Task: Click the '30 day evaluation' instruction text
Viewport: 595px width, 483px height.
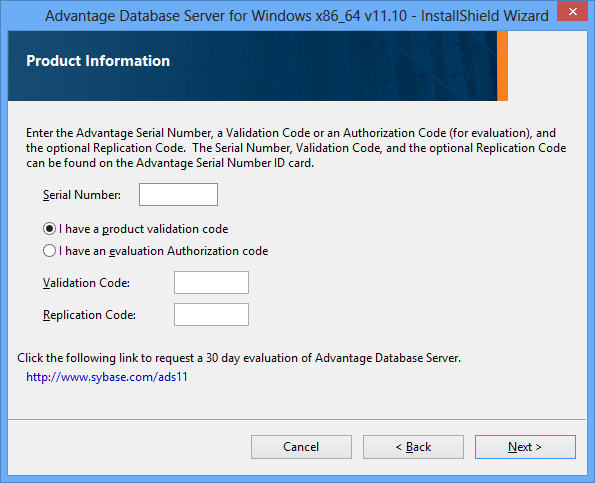Action: pyautogui.click(x=239, y=358)
